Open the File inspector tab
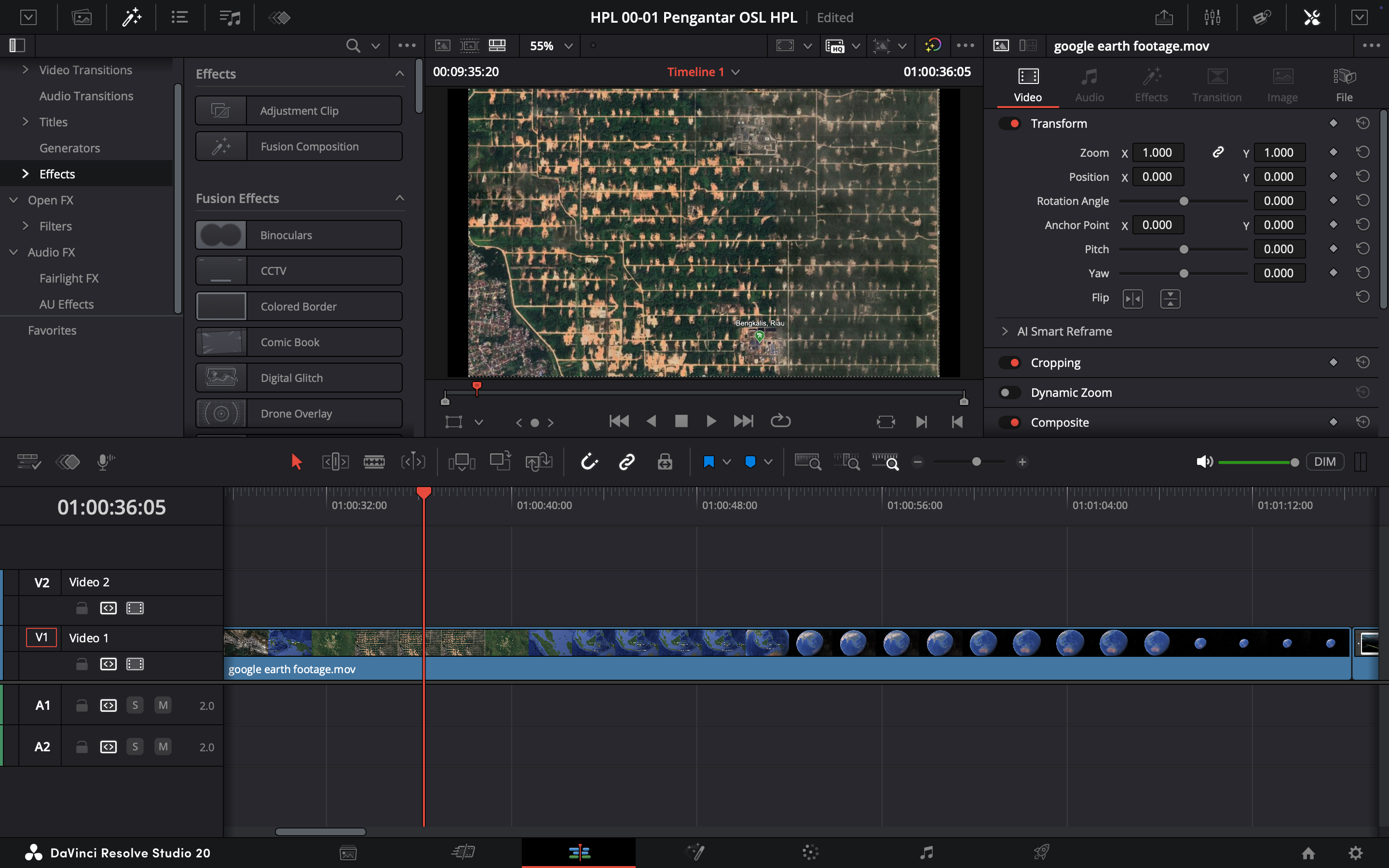Image resolution: width=1389 pixels, height=868 pixels. 1344,84
